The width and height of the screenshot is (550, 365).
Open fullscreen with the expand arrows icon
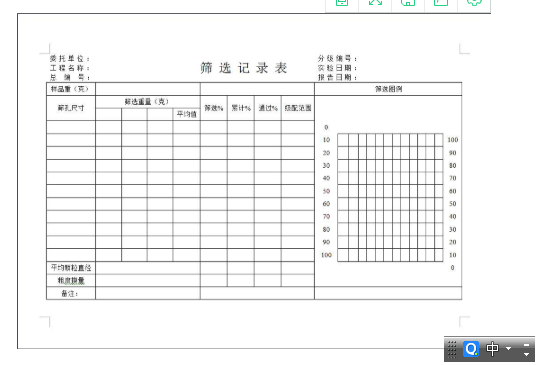375,3
